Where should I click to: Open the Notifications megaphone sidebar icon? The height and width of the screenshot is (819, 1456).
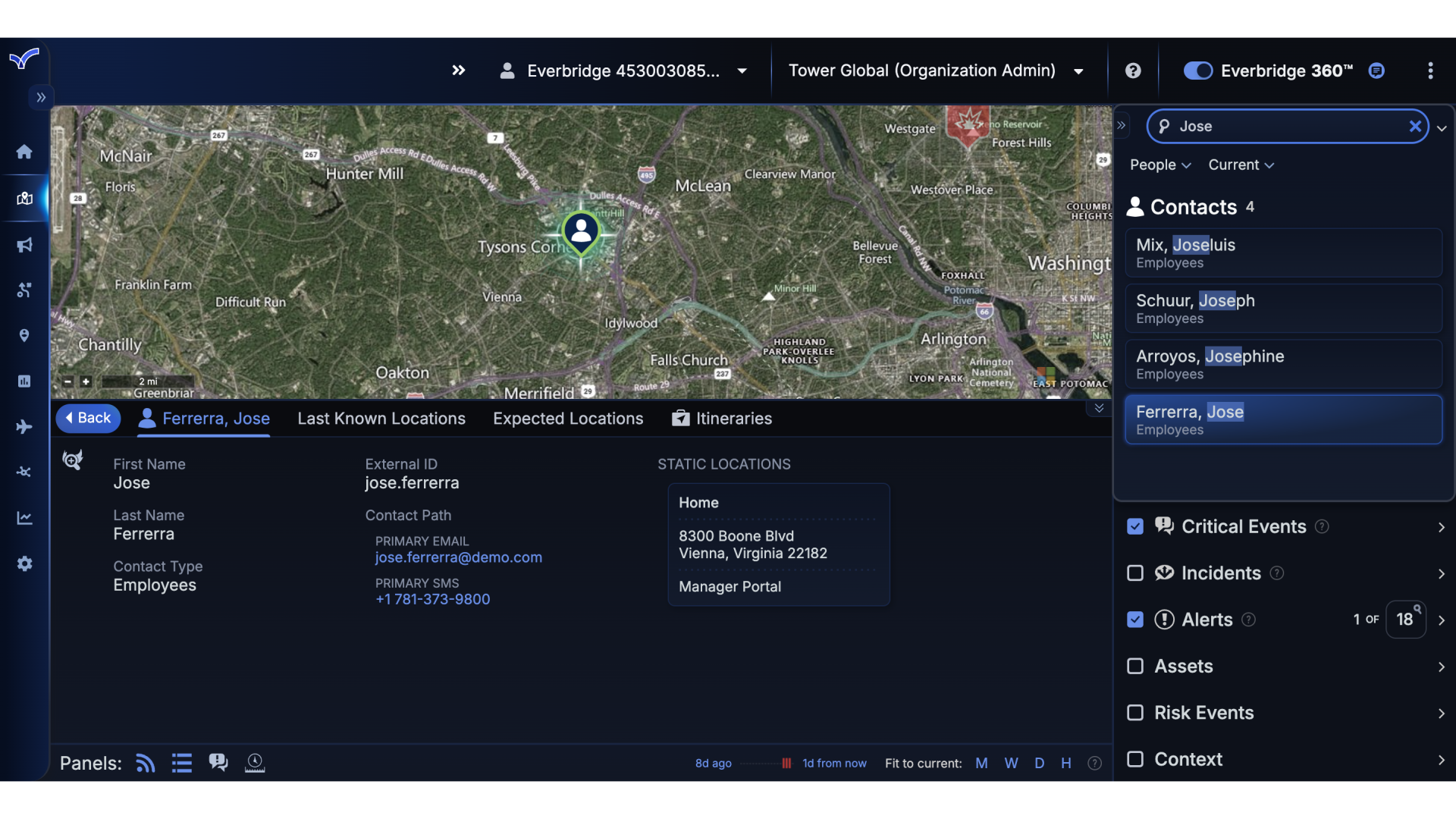pyautogui.click(x=24, y=244)
